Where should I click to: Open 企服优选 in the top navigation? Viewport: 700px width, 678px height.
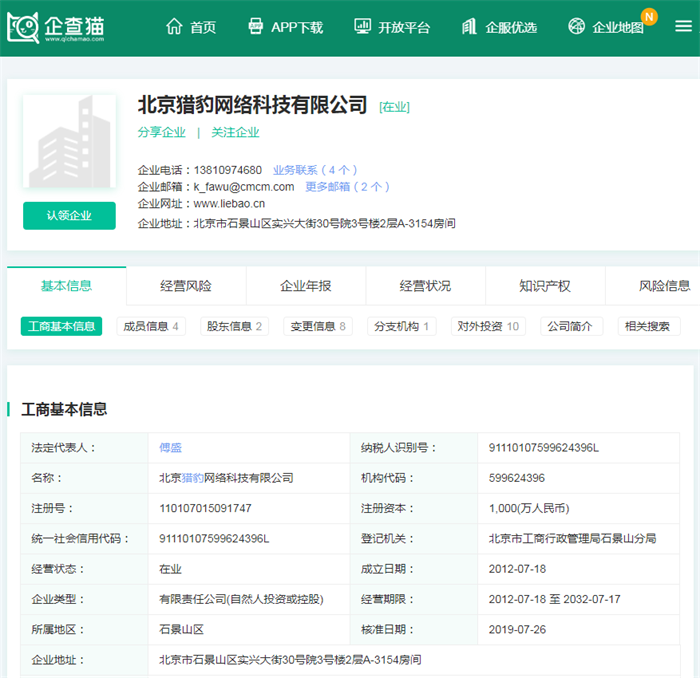[511, 27]
